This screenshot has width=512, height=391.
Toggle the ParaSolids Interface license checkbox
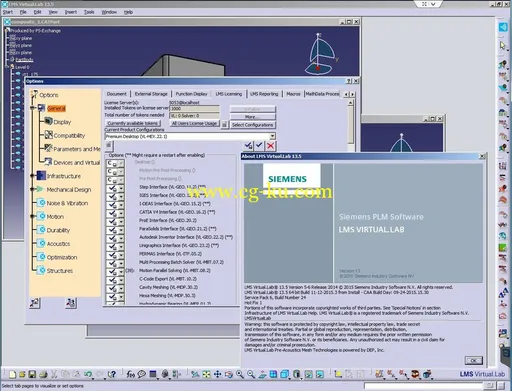click(112, 229)
